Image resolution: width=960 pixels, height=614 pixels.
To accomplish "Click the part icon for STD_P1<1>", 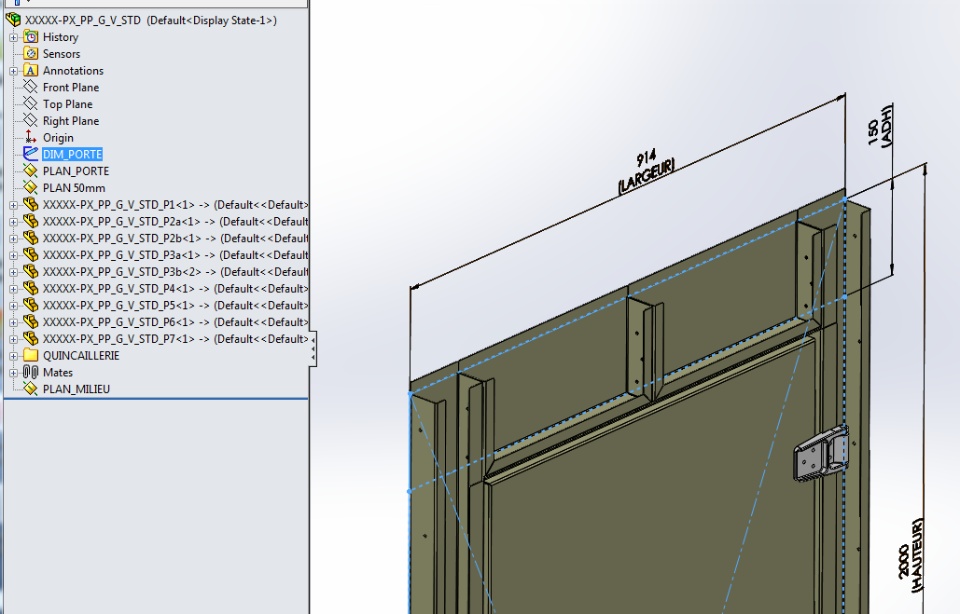I will click(31, 204).
